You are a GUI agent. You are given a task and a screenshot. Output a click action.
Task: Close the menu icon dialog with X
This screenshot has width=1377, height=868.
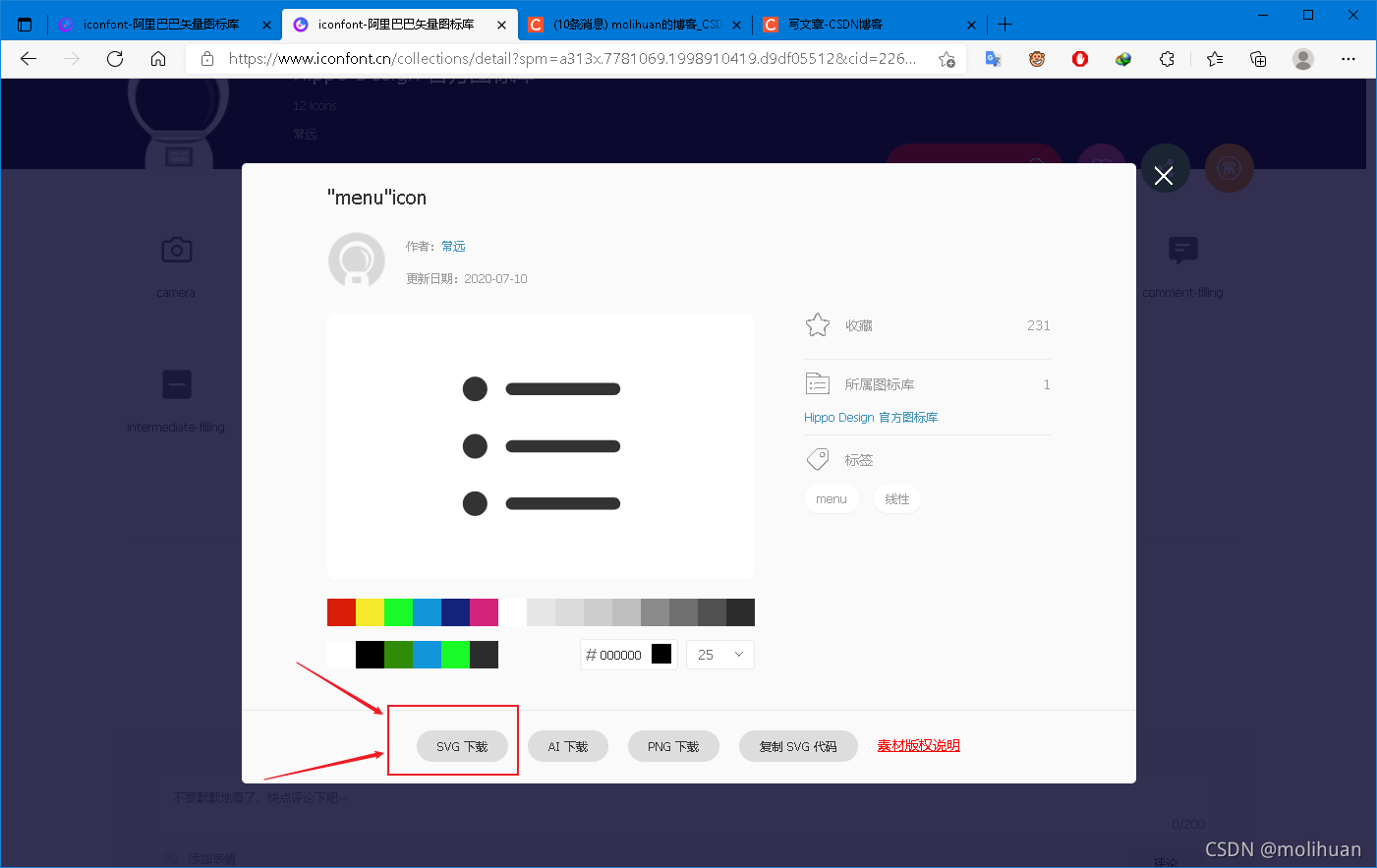[1164, 176]
